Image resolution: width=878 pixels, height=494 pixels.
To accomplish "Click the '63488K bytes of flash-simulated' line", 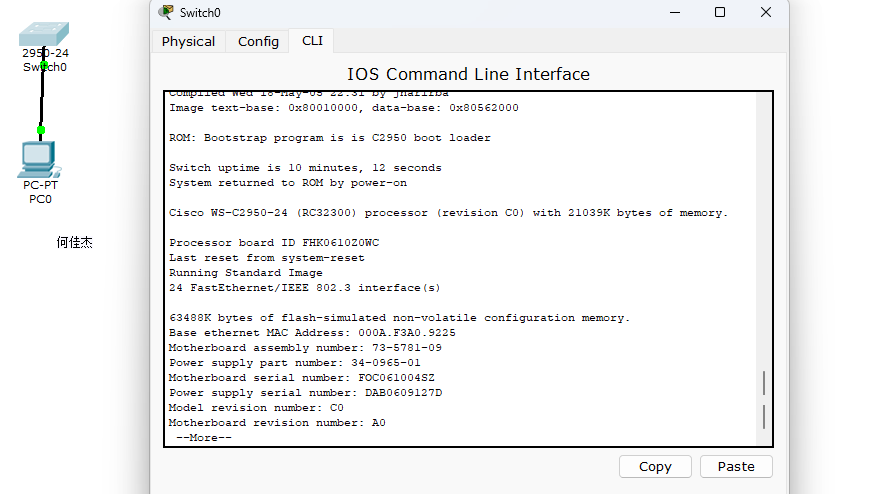I will click(399, 318).
